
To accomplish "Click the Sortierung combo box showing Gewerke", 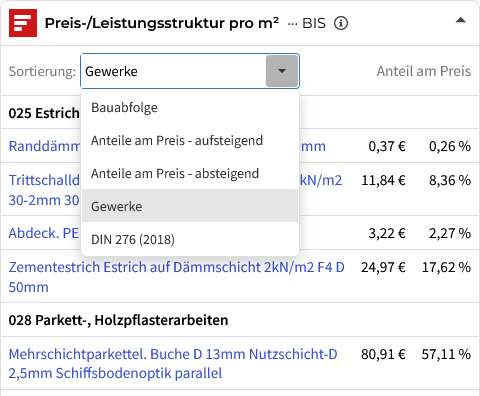I will click(190, 71).
